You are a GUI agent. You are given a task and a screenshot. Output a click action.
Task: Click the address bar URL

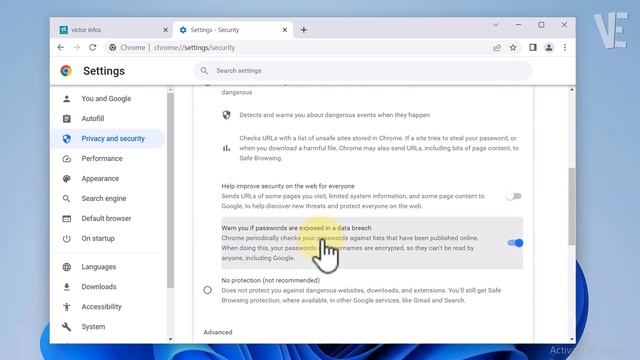tap(194, 47)
